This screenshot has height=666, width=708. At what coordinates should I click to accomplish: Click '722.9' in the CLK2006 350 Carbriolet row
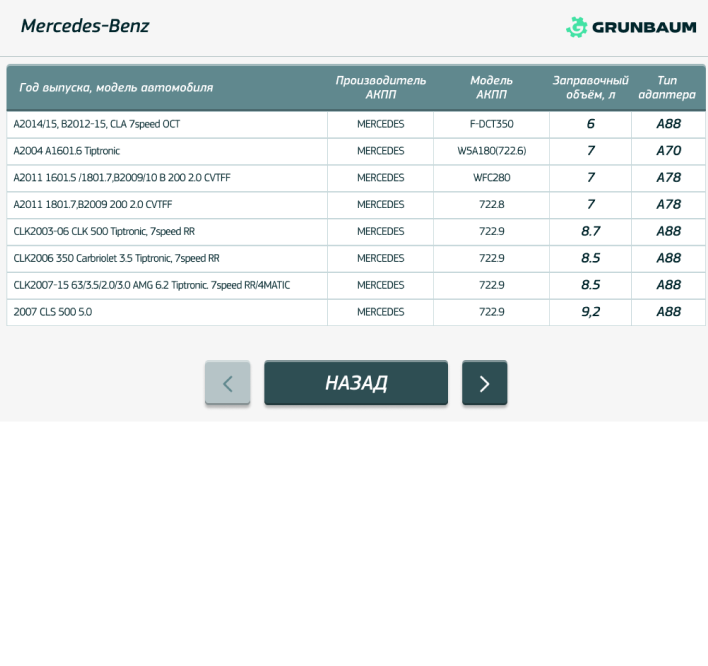(x=491, y=258)
